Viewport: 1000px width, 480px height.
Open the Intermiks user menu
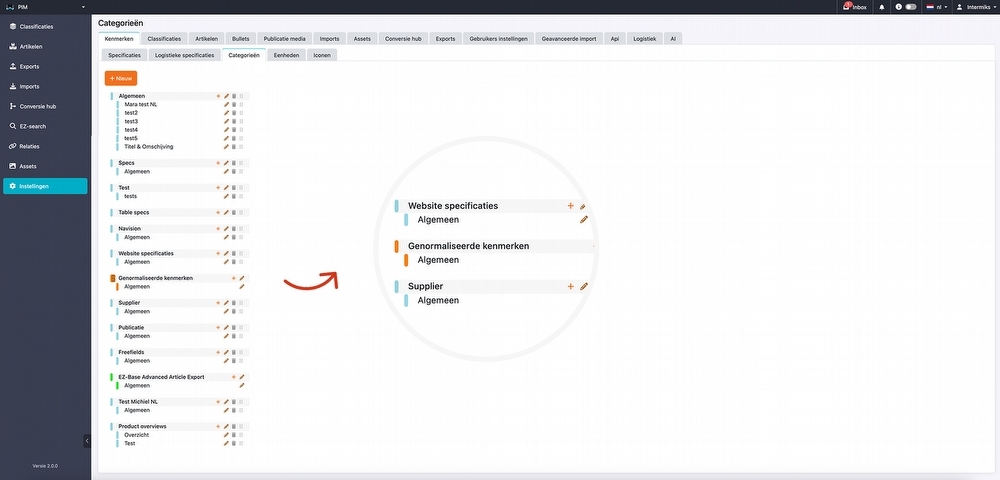[x=975, y=7]
